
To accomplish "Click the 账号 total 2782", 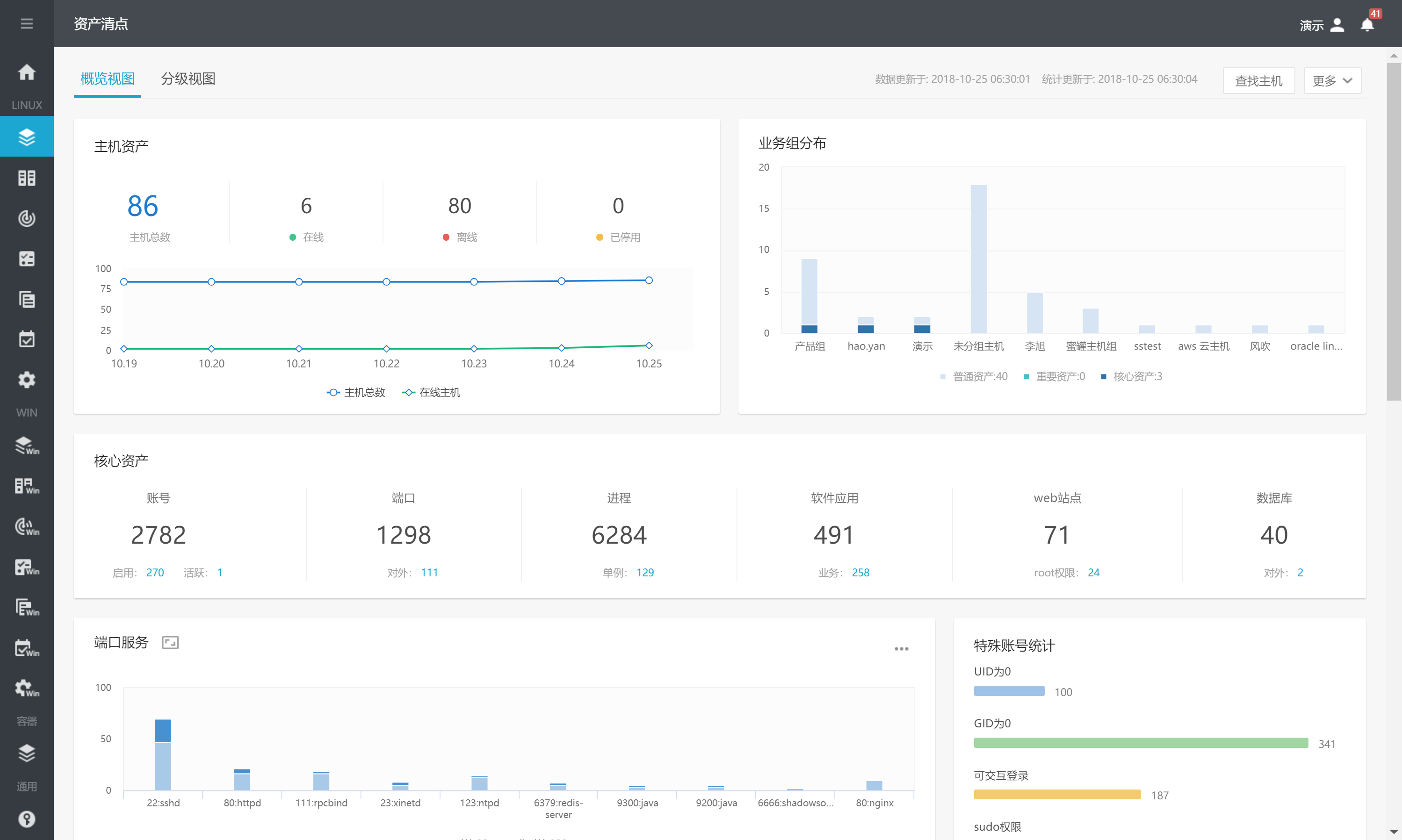I will (x=159, y=535).
